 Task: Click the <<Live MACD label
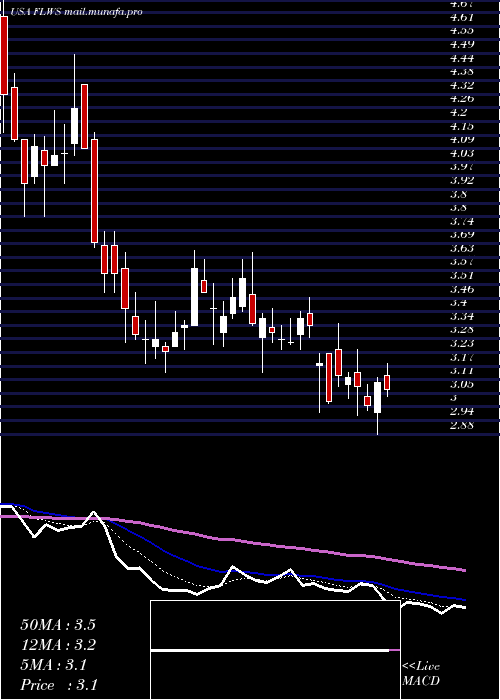click(421, 674)
